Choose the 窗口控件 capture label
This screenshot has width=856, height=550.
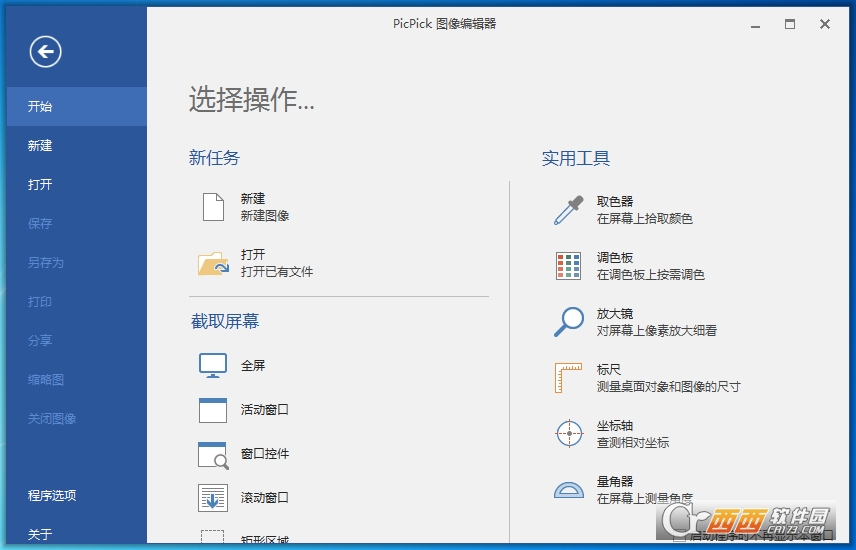coord(265,454)
